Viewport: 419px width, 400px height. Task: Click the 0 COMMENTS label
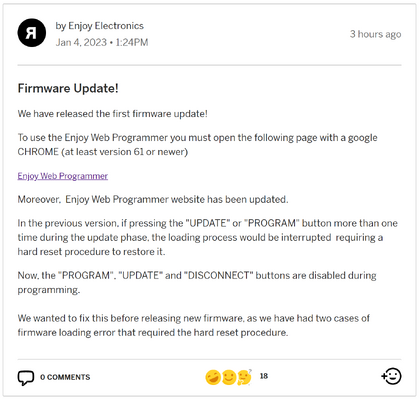65,377
